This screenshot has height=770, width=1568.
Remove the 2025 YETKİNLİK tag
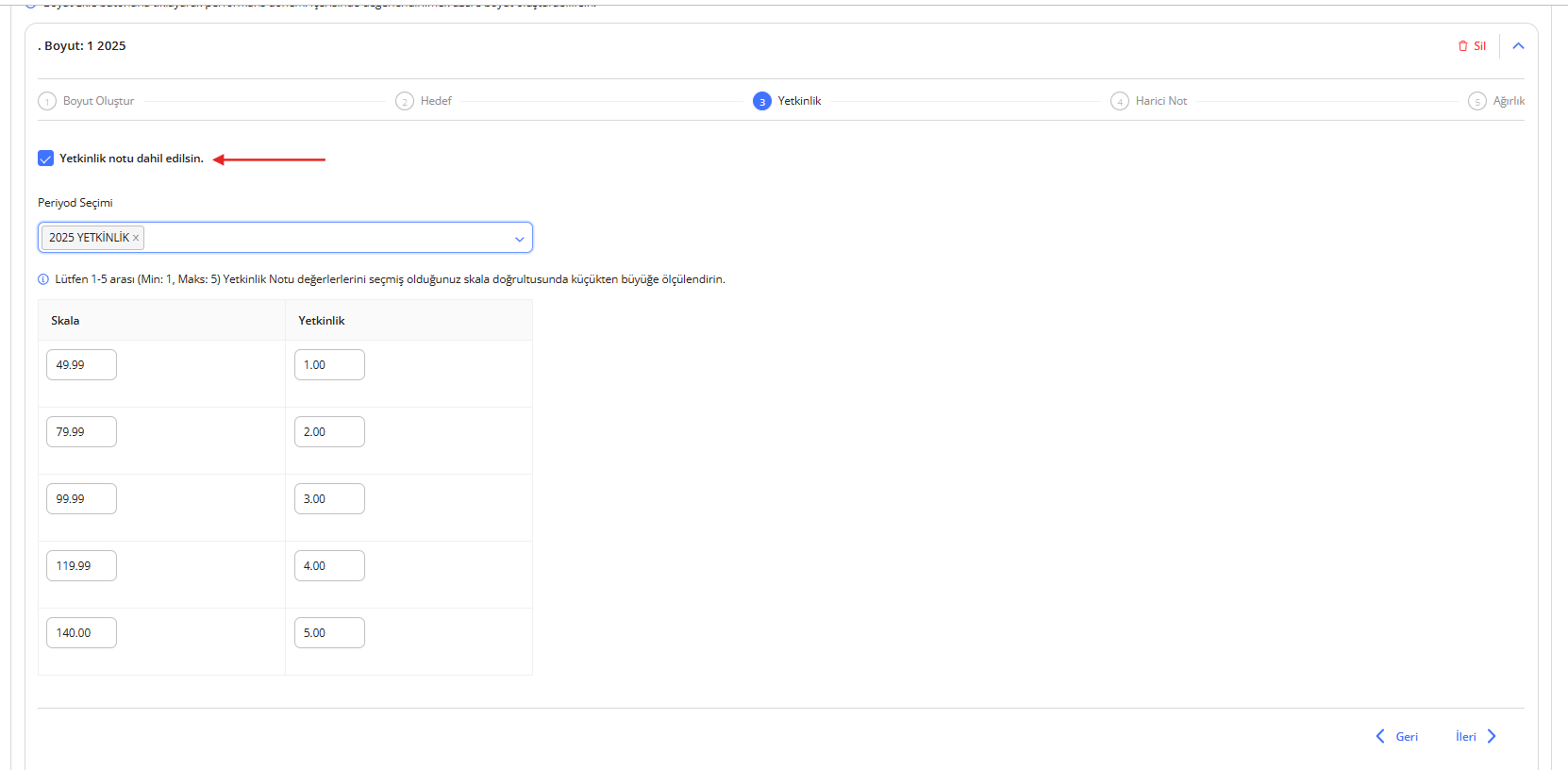(136, 238)
